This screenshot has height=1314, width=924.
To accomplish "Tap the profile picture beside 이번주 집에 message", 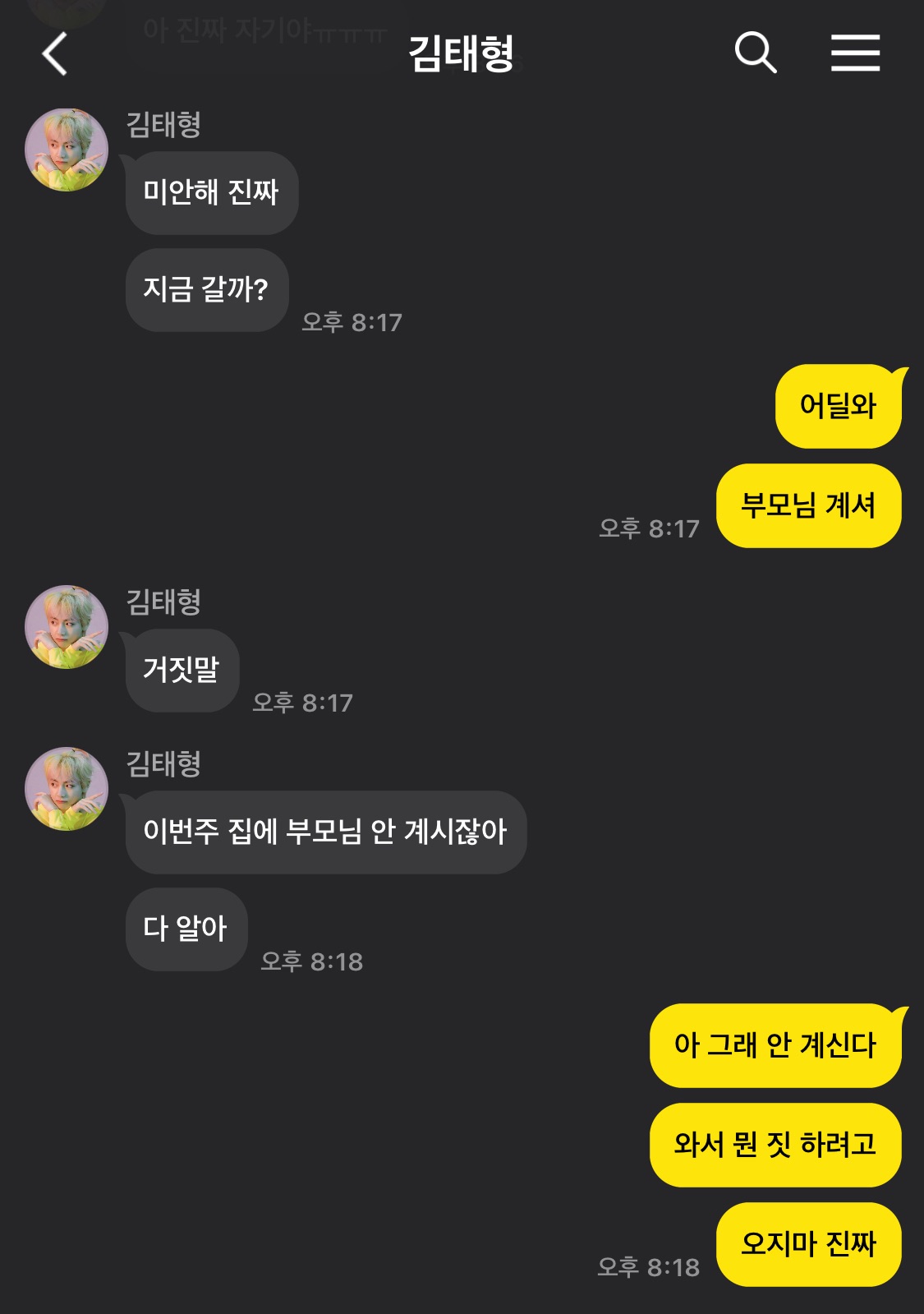I will pyautogui.click(x=67, y=789).
